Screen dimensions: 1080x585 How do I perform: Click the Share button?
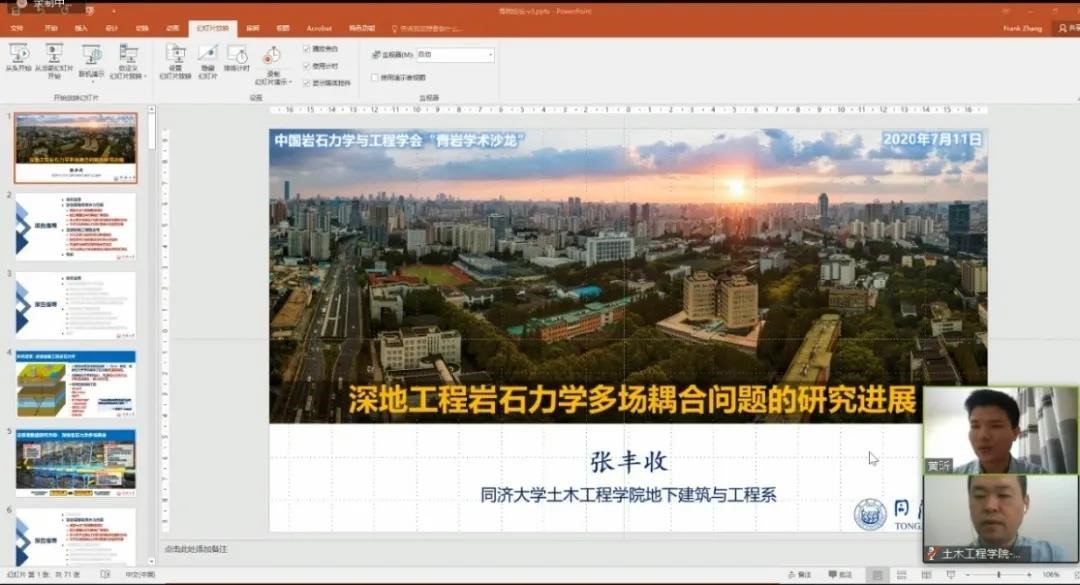[1067, 28]
